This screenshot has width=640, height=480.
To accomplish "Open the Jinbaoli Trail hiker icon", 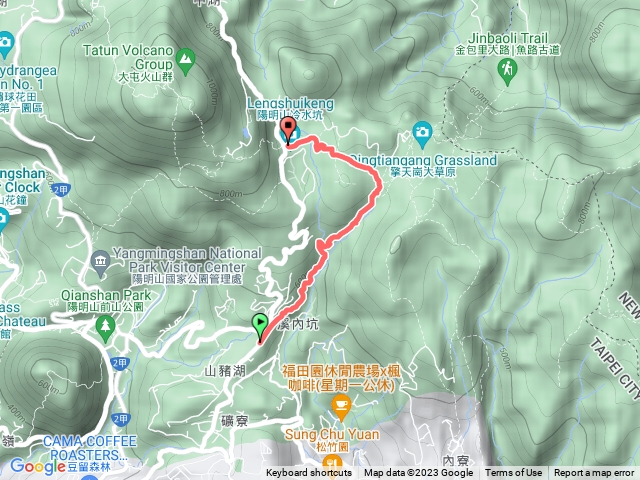I will pos(507,72).
